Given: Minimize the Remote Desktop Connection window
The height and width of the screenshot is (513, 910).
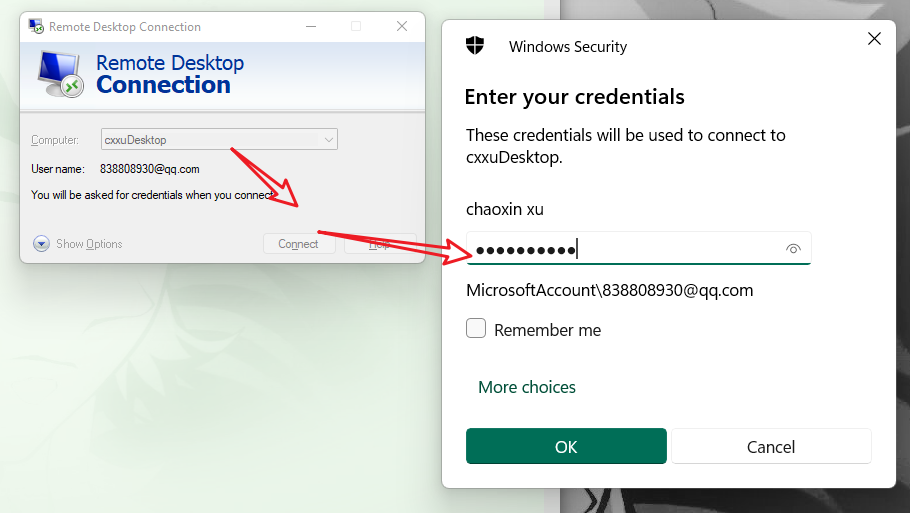Looking at the screenshot, I should (311, 26).
